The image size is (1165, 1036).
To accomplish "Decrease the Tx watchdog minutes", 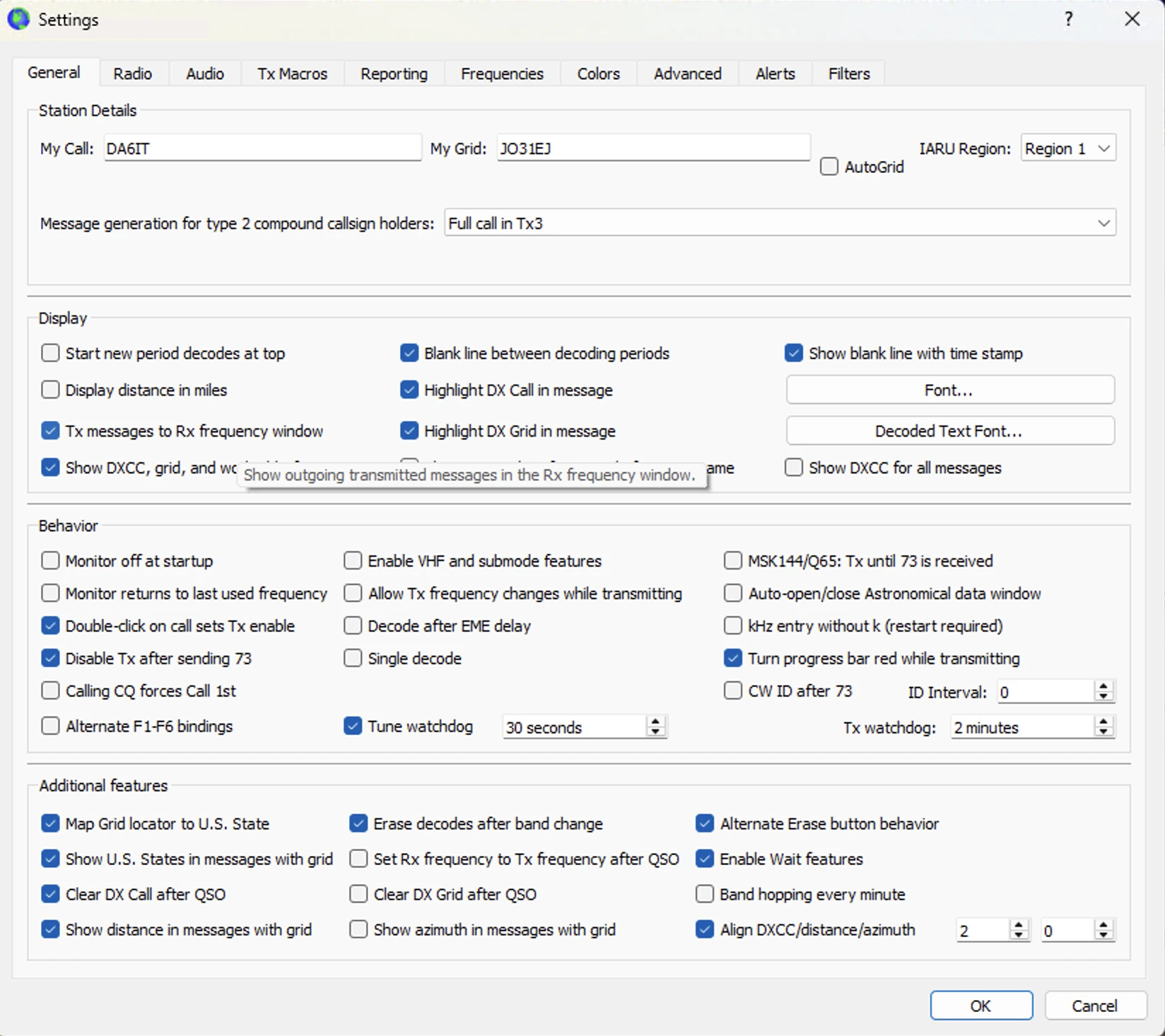I will (x=1103, y=732).
